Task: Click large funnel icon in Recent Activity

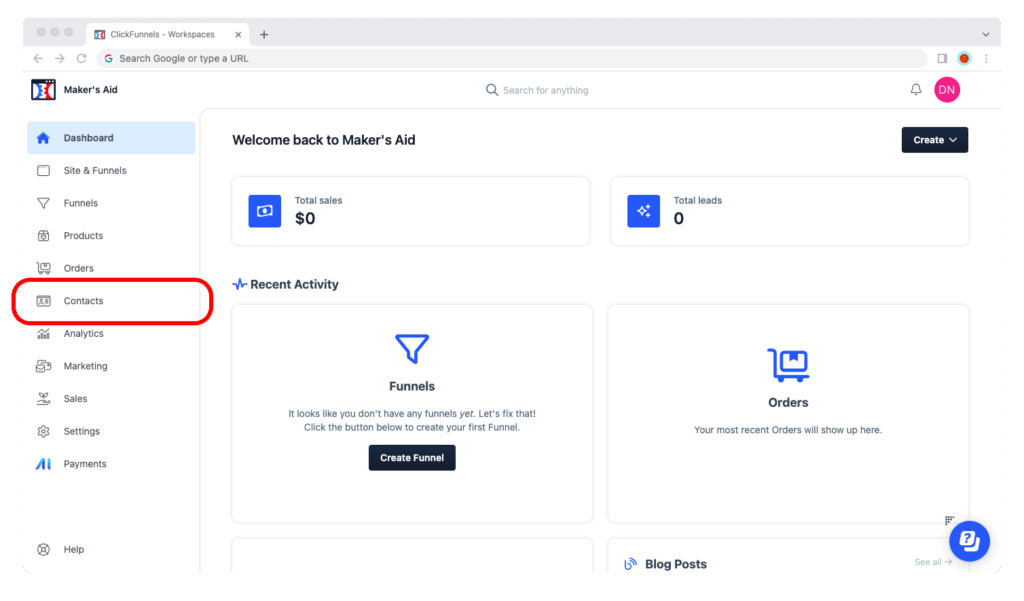Action: point(412,349)
